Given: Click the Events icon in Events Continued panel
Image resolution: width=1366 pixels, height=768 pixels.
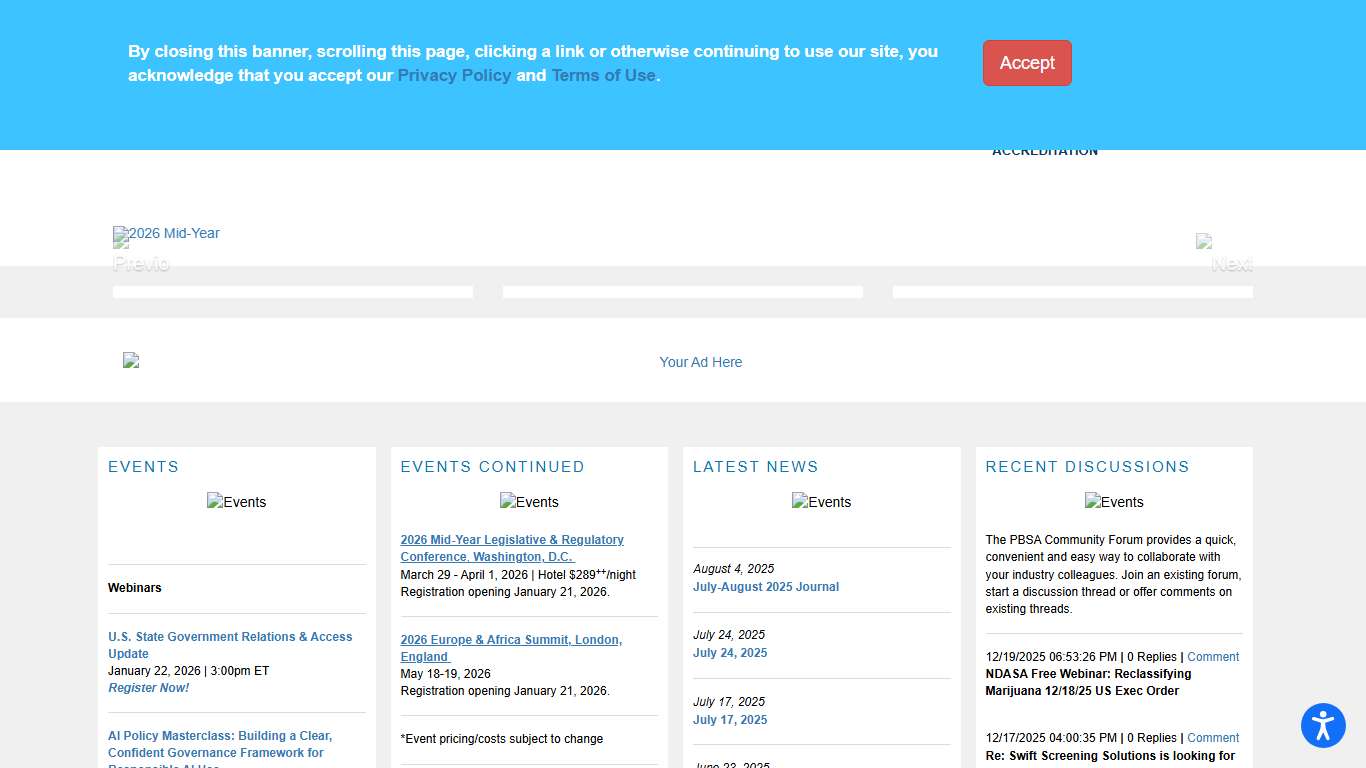Looking at the screenshot, I should [x=529, y=502].
